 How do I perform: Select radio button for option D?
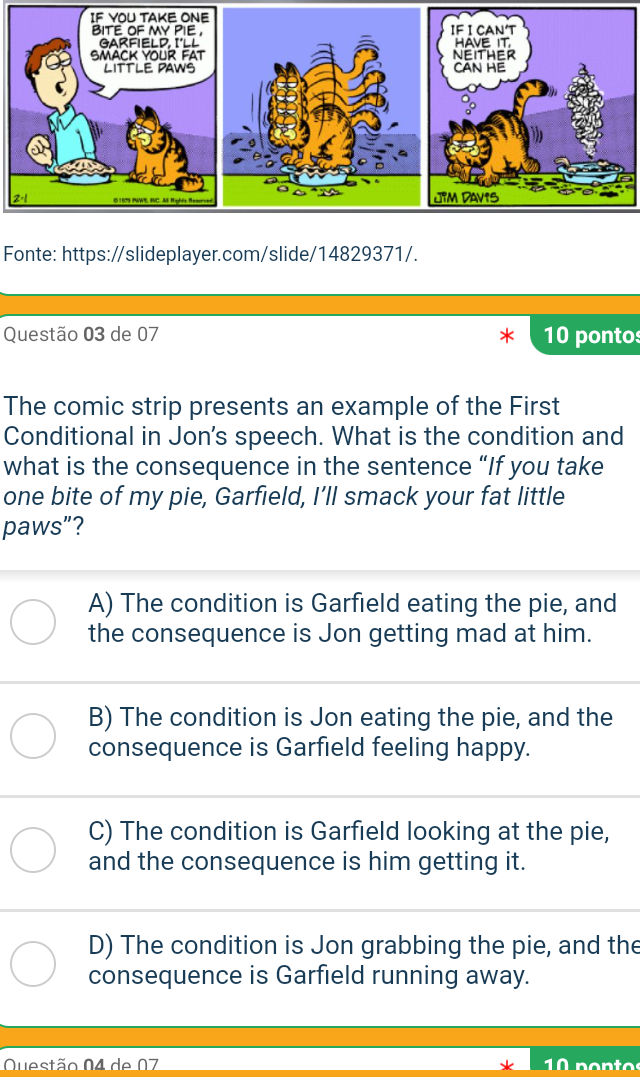(32, 964)
